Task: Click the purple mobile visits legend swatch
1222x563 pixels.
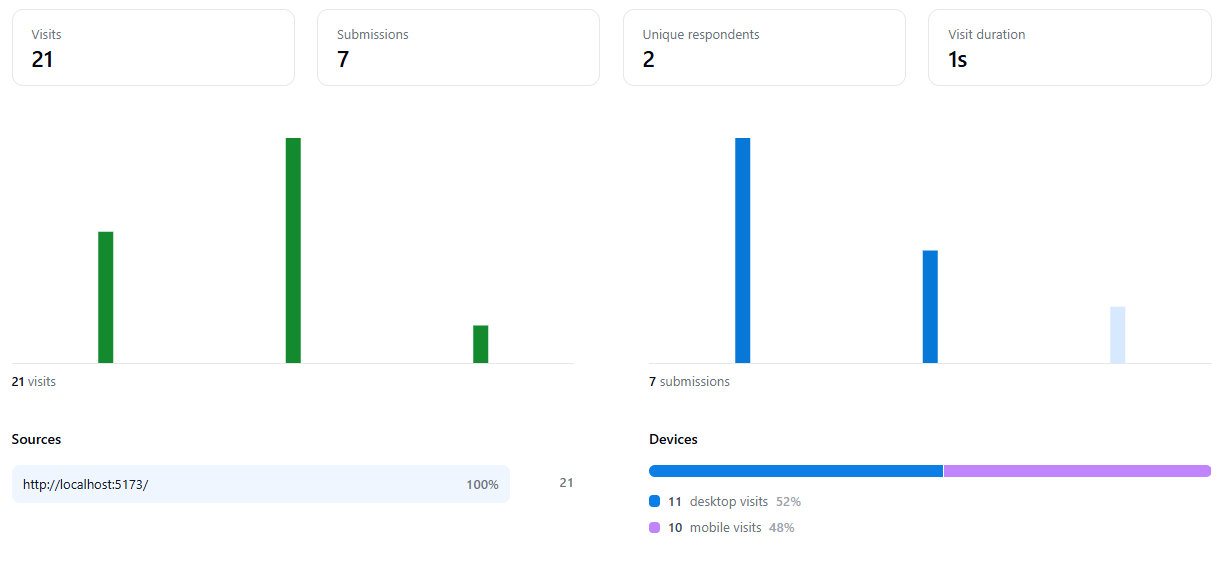Action: (x=655, y=527)
